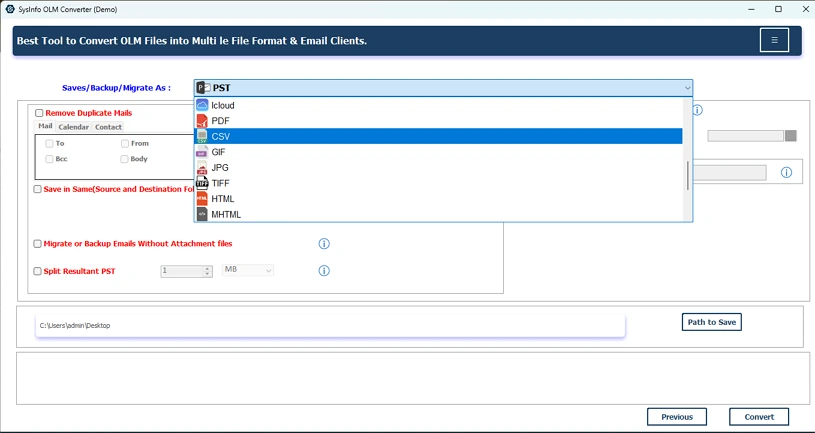Switch to the Contact tab
Screen dimensions: 815x433
(108, 127)
